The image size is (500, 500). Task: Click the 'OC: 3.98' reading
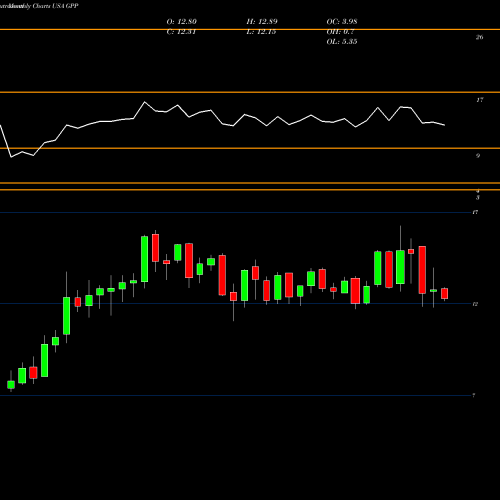tap(342, 22)
